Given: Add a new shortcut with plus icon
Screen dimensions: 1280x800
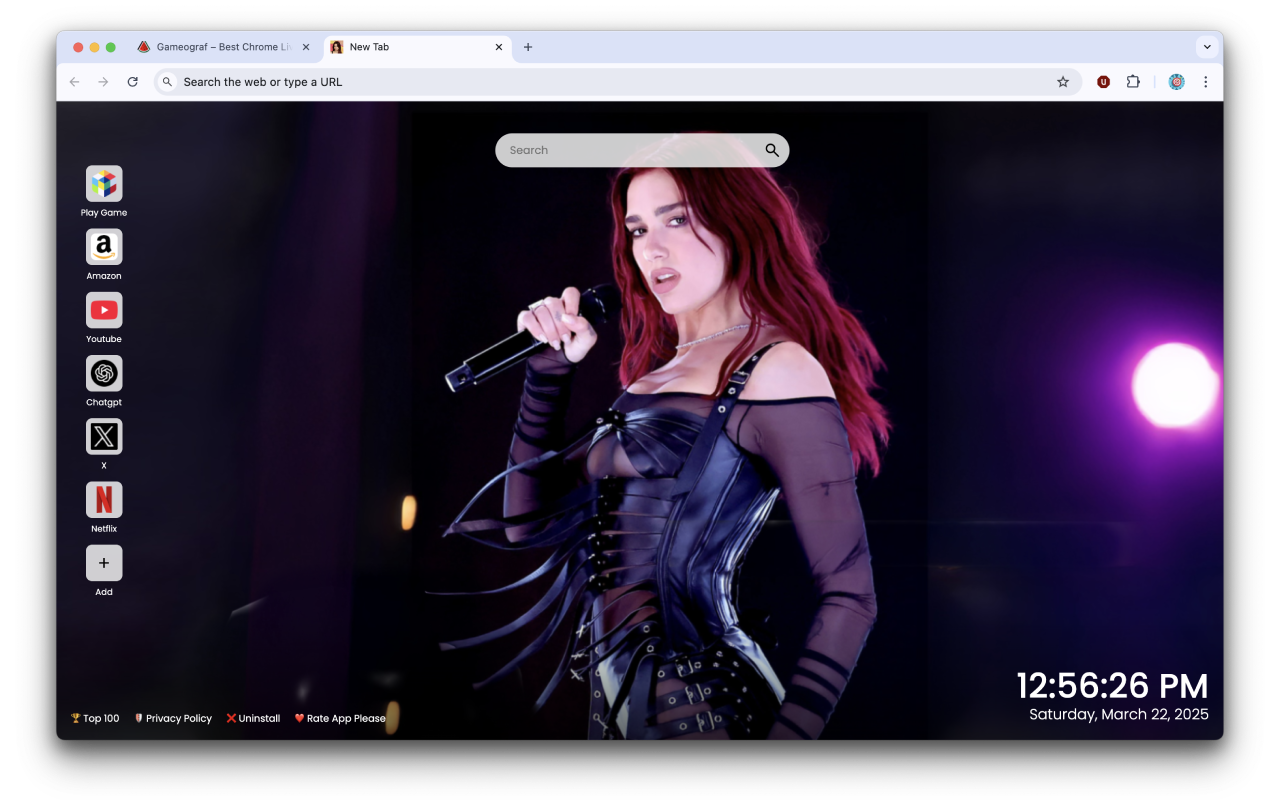Looking at the screenshot, I should click(x=104, y=563).
